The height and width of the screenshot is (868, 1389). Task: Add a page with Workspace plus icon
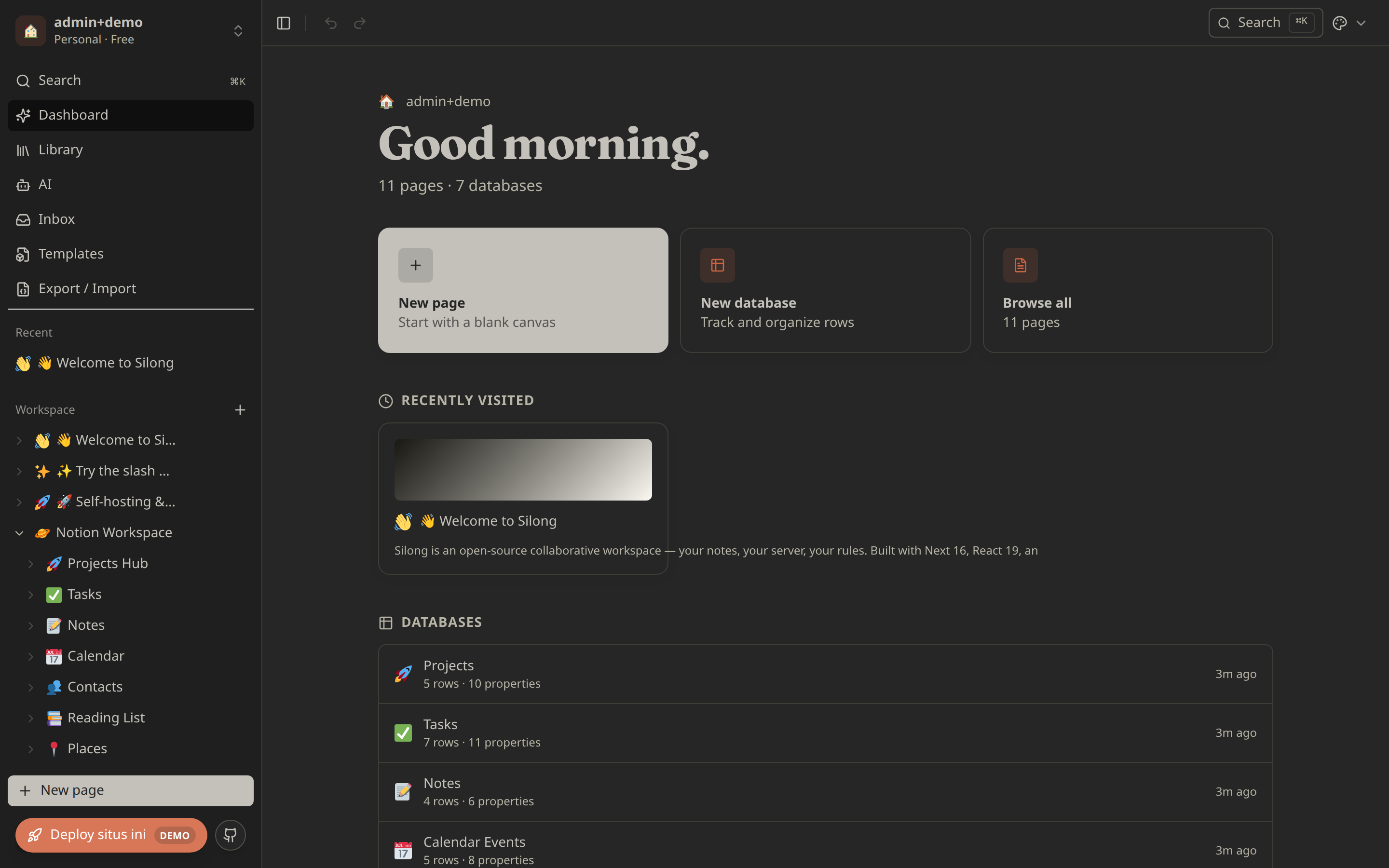click(x=240, y=410)
